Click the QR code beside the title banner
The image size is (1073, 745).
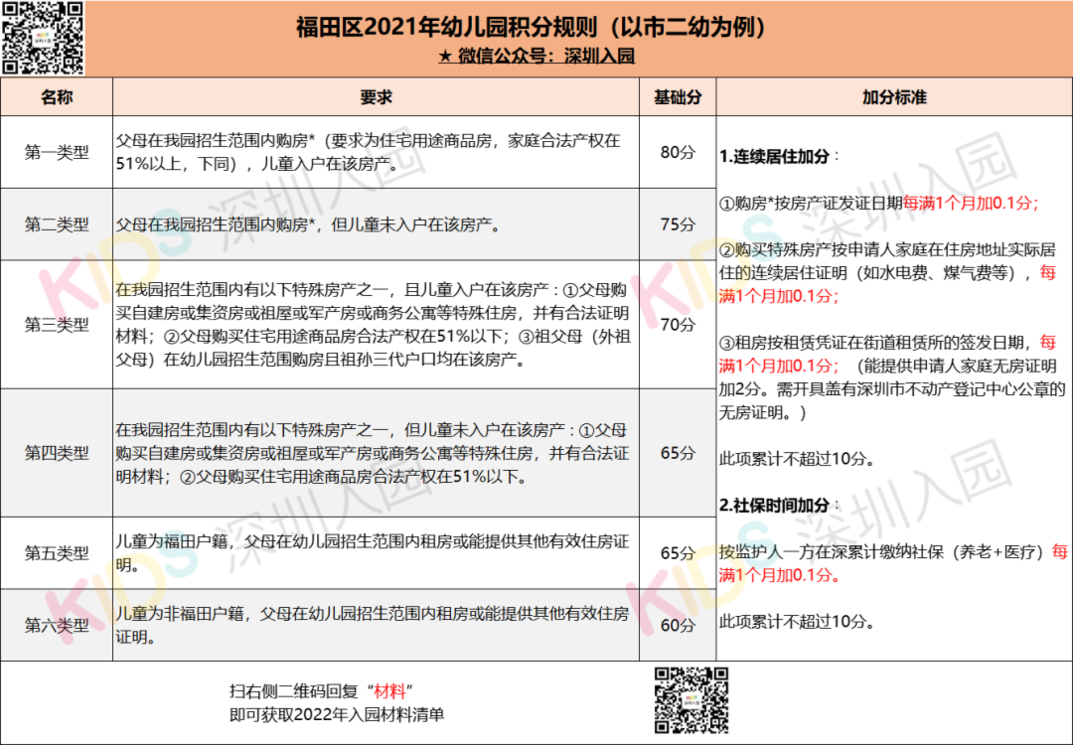(42, 38)
